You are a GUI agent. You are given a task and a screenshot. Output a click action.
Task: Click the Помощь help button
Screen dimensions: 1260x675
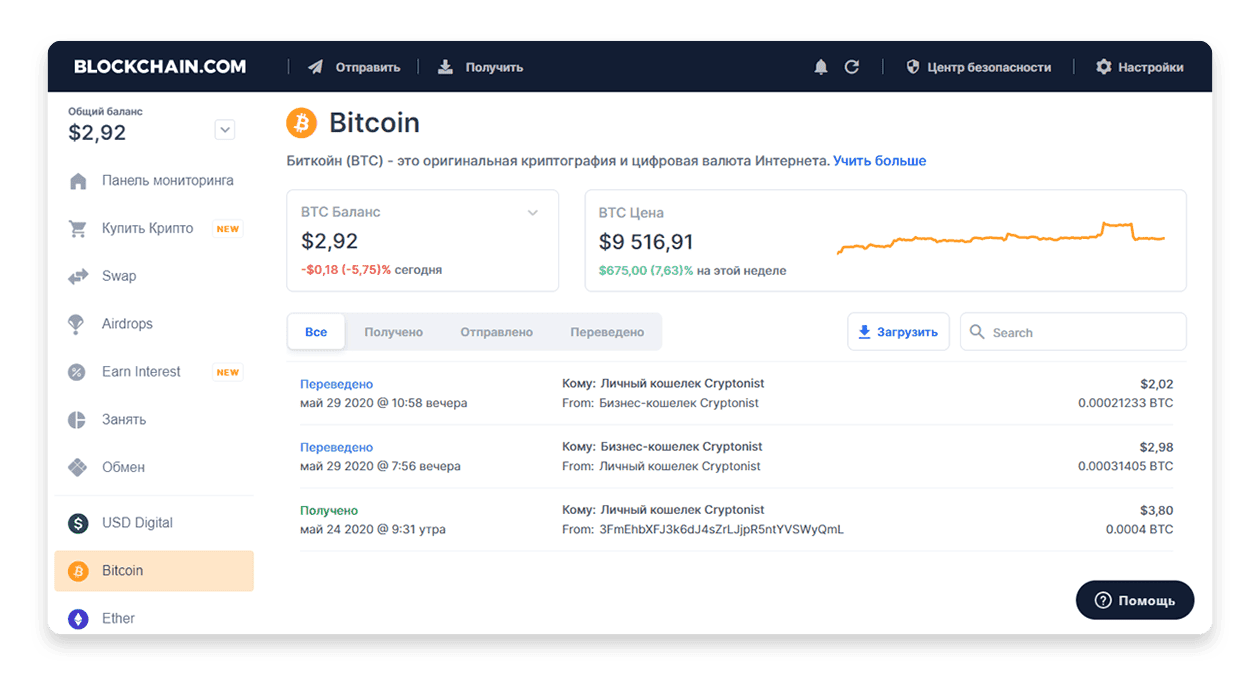(1135, 600)
